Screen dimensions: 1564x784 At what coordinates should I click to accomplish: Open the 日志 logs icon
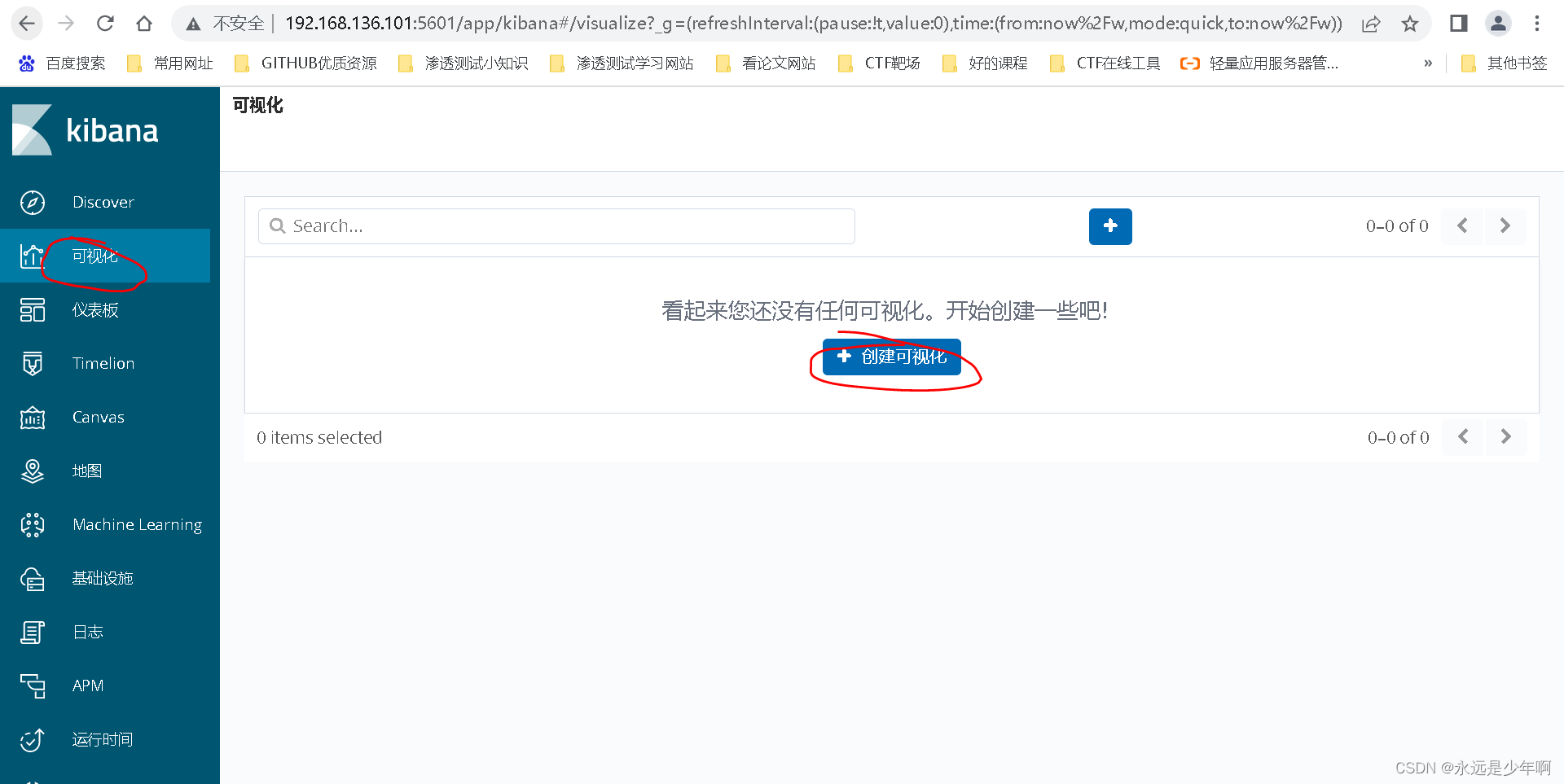coord(33,632)
